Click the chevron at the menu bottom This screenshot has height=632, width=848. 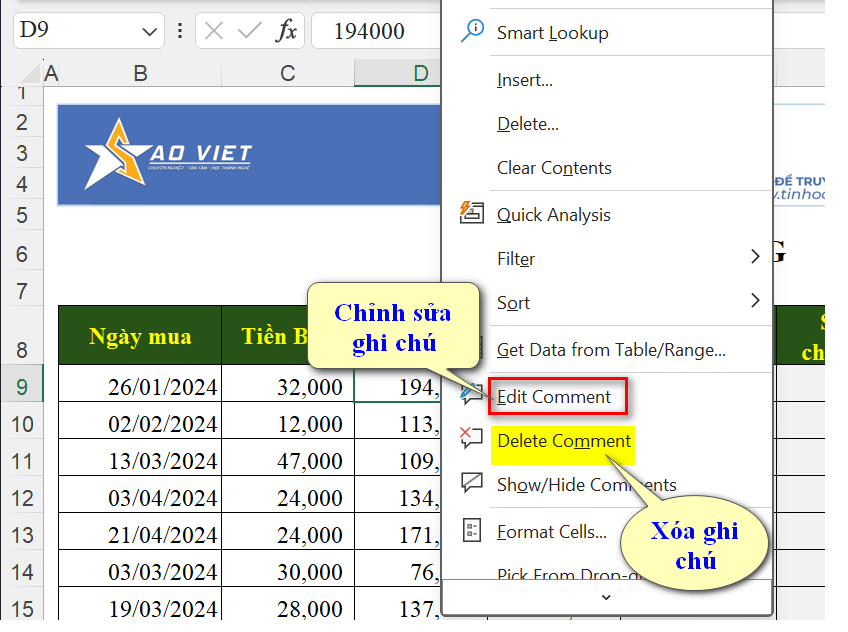pos(606,597)
